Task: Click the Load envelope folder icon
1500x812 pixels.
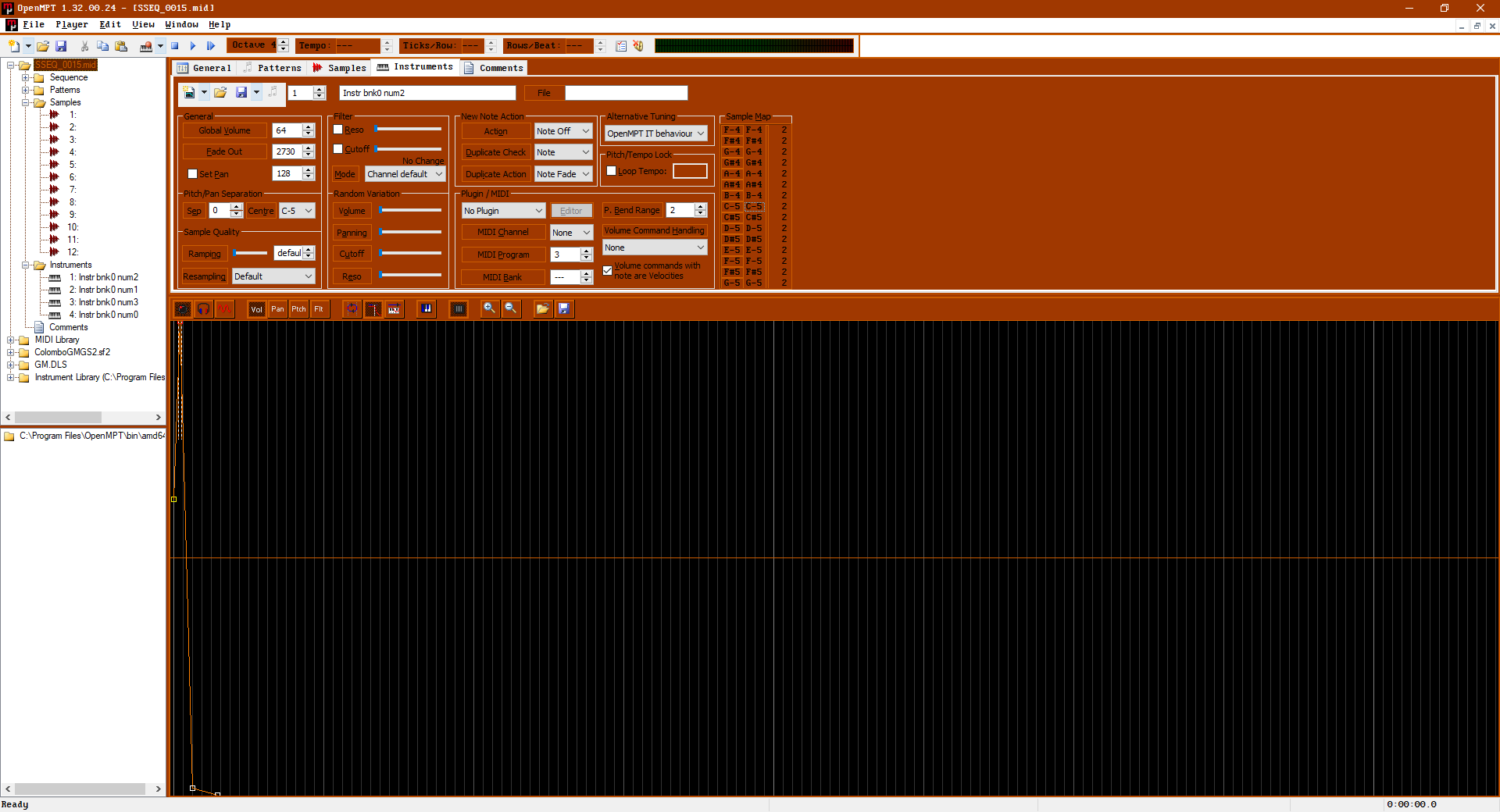Action: point(542,309)
